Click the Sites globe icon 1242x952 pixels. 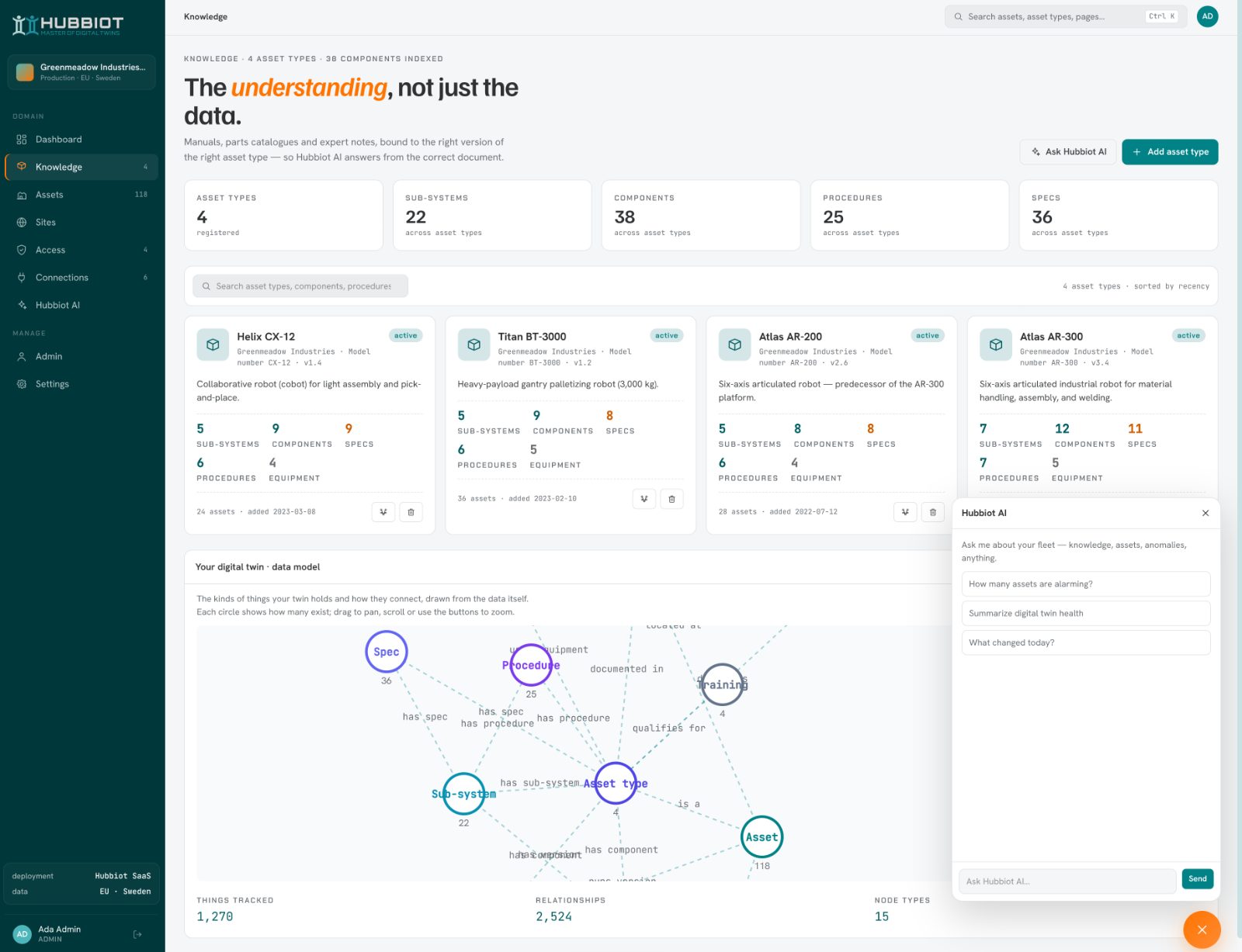pyautogui.click(x=22, y=223)
